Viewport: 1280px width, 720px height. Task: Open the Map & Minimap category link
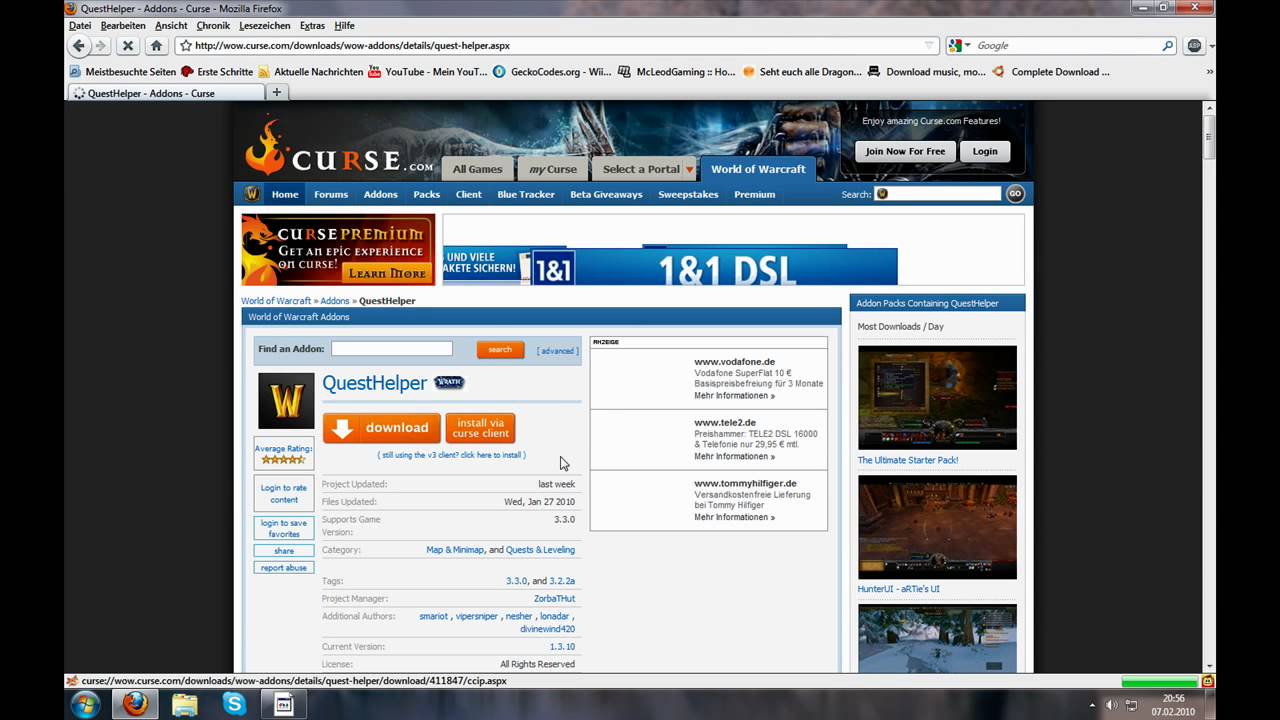455,550
